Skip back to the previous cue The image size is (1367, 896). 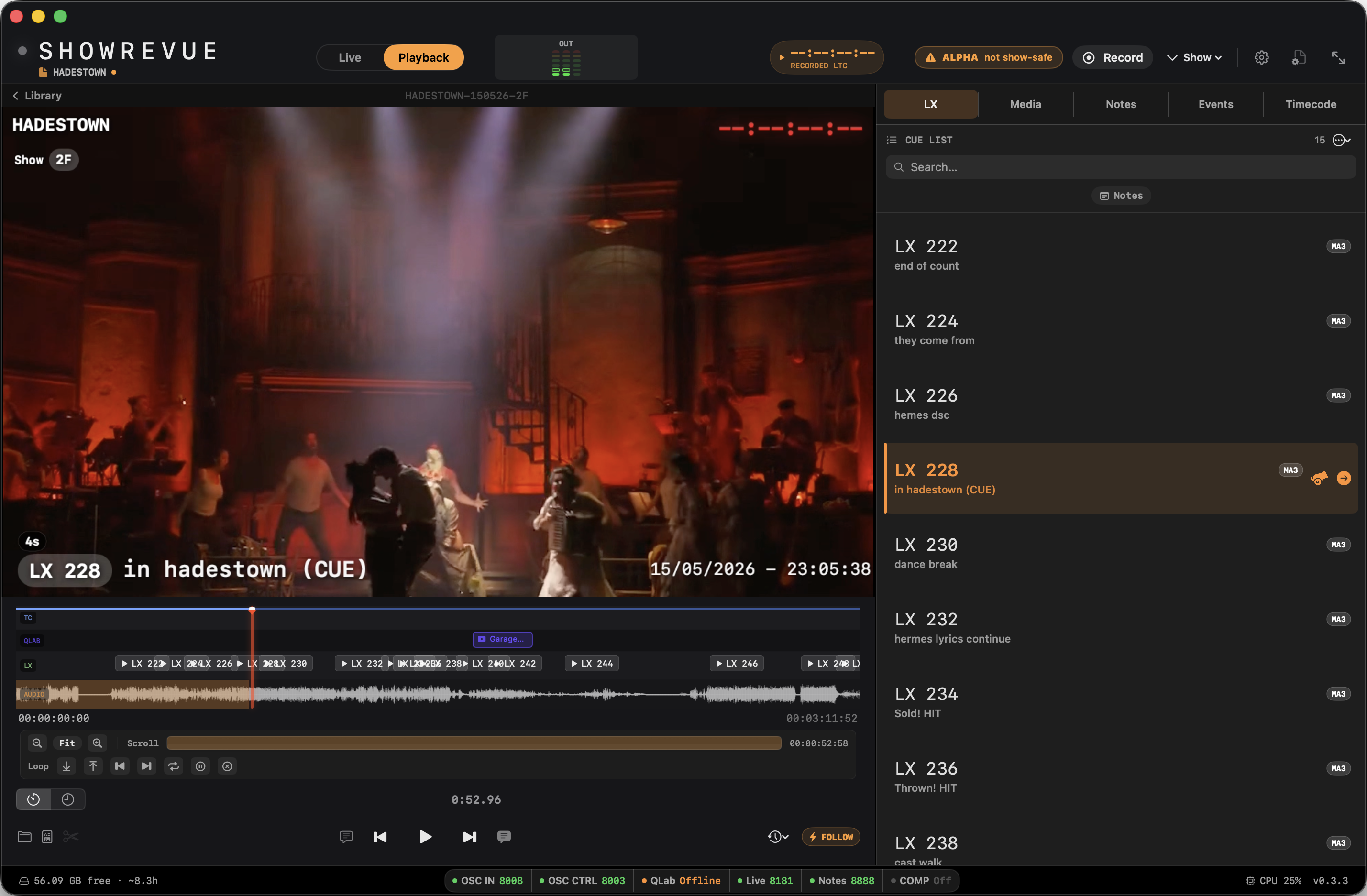380,837
